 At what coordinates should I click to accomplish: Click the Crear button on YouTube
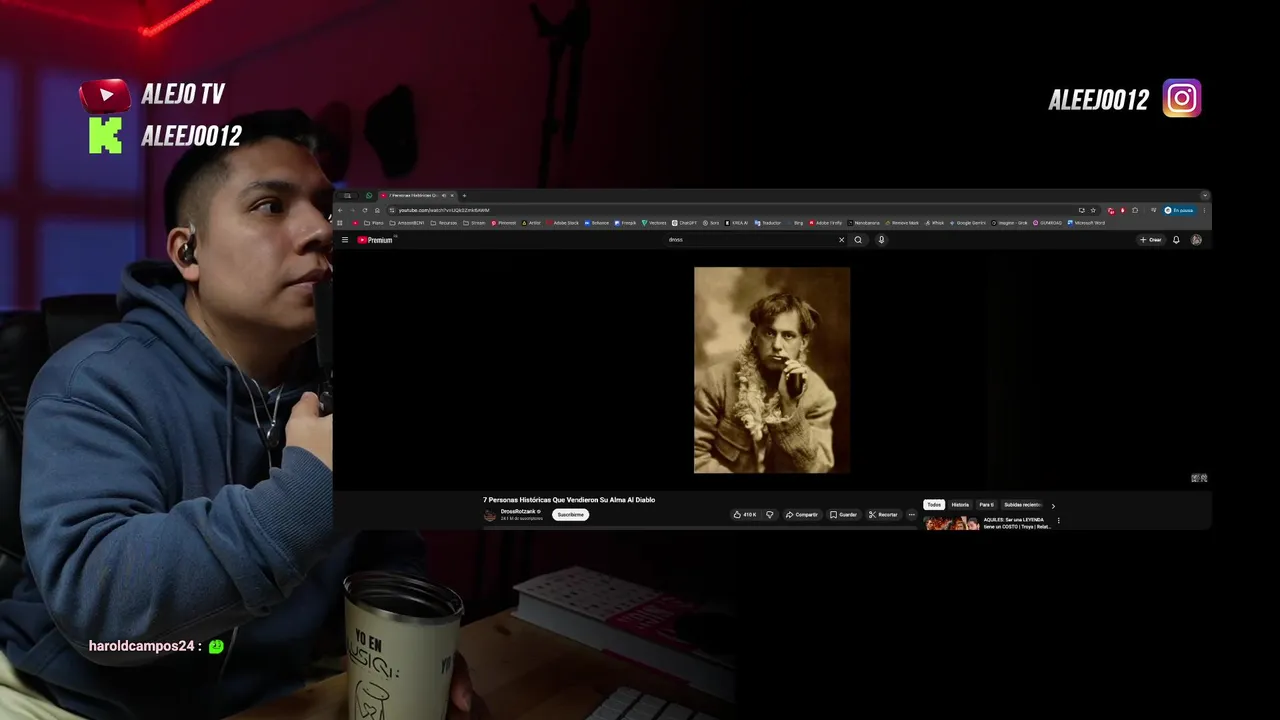1151,240
